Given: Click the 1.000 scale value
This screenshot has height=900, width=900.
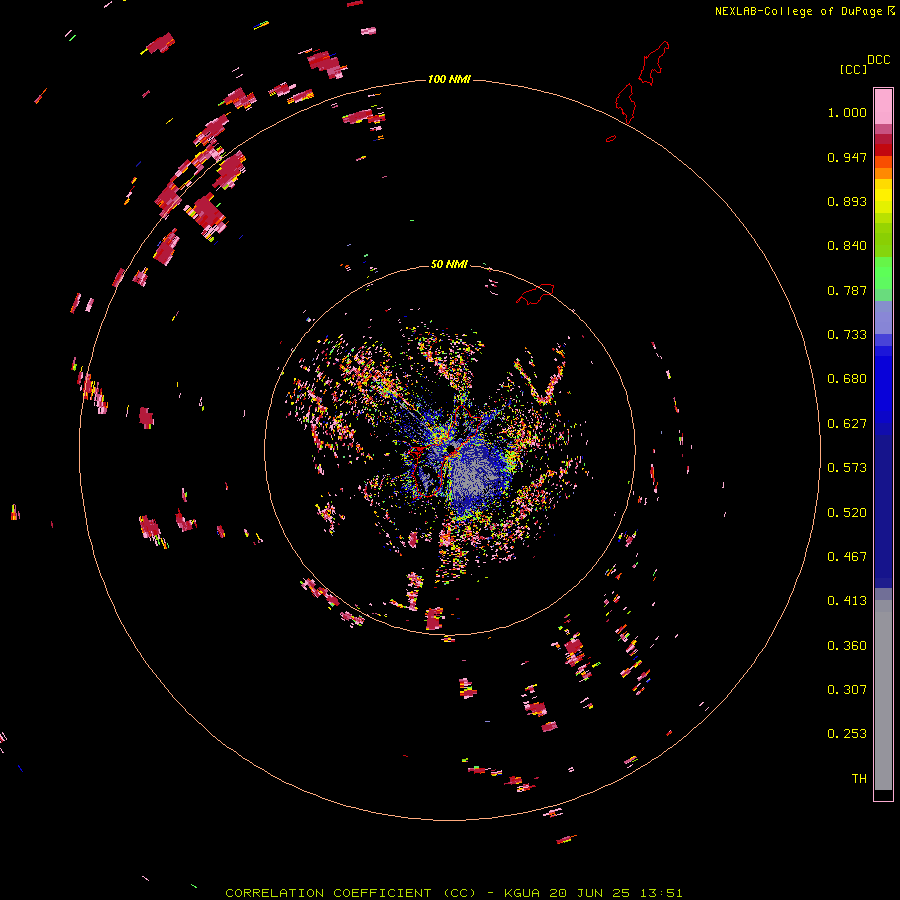Looking at the screenshot, I should coord(847,112).
